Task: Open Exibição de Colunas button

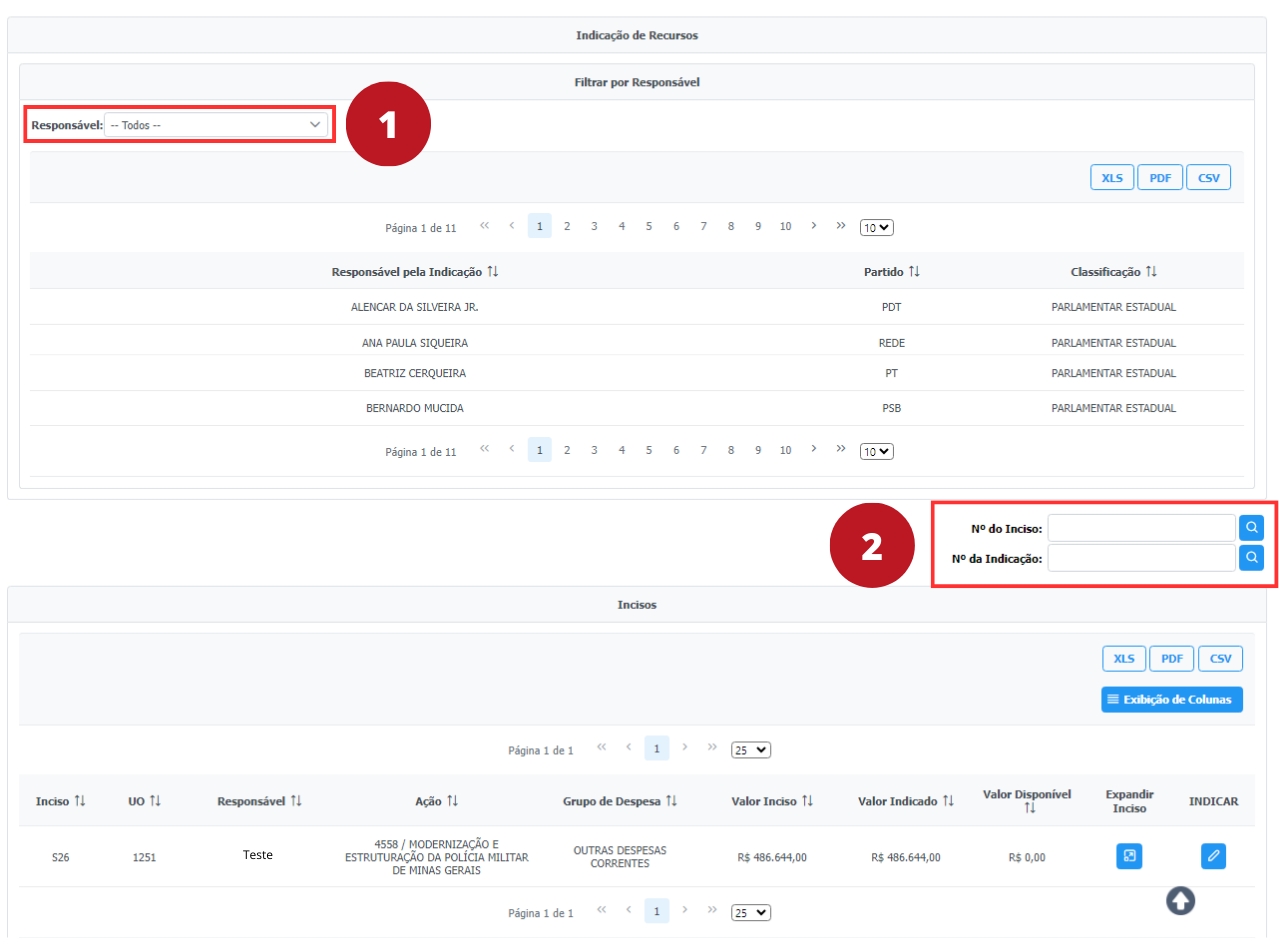Action: (x=1171, y=699)
